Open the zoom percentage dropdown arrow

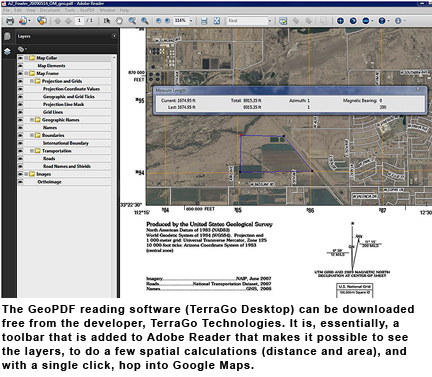(x=191, y=21)
